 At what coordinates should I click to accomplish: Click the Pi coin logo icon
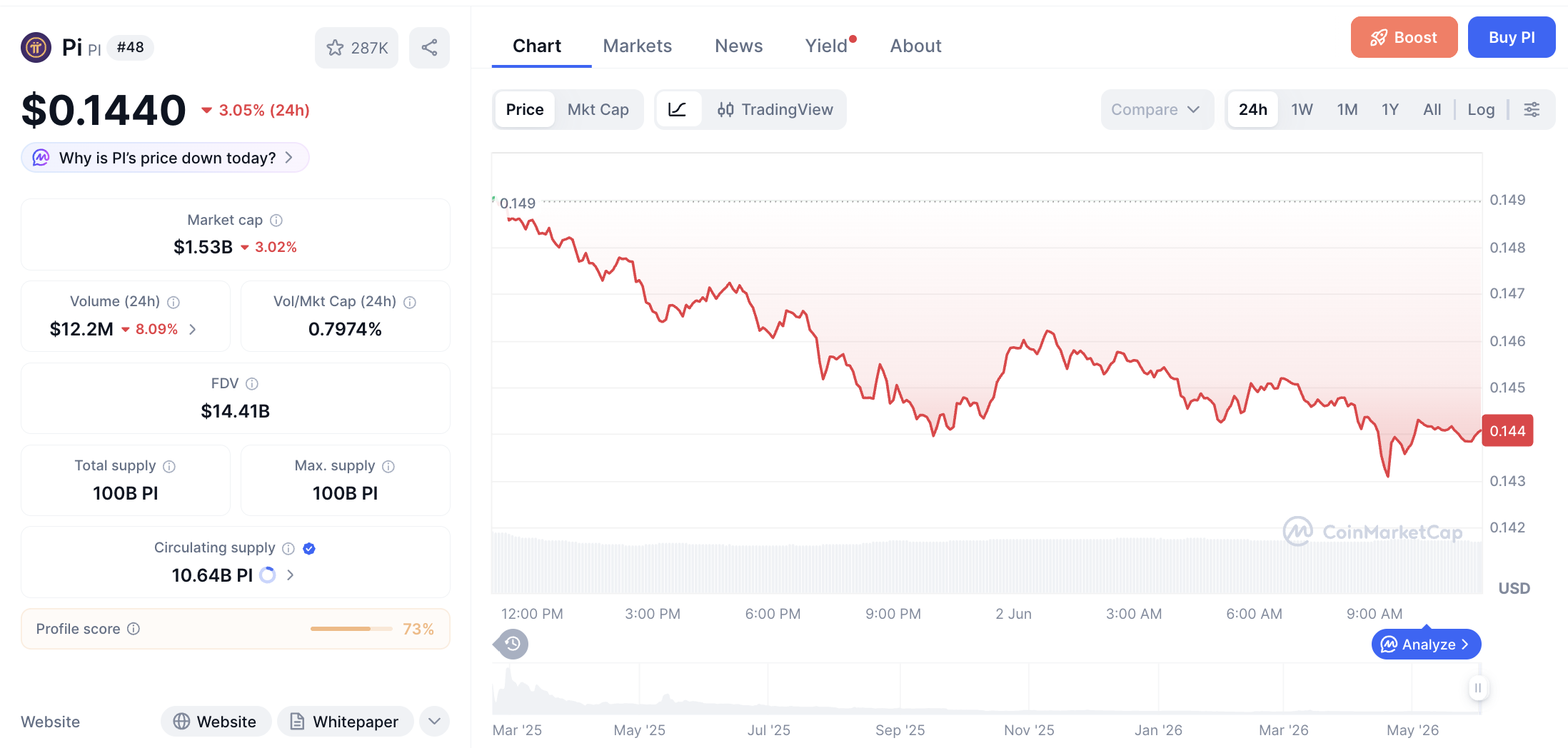click(36, 48)
